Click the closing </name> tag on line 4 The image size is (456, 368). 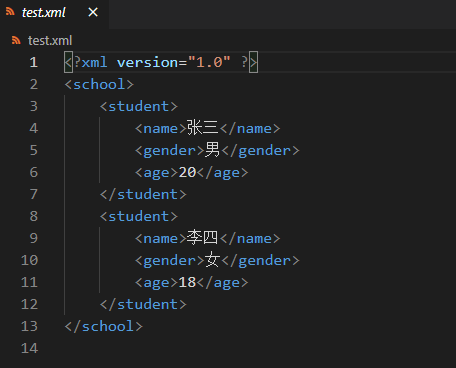pos(250,128)
